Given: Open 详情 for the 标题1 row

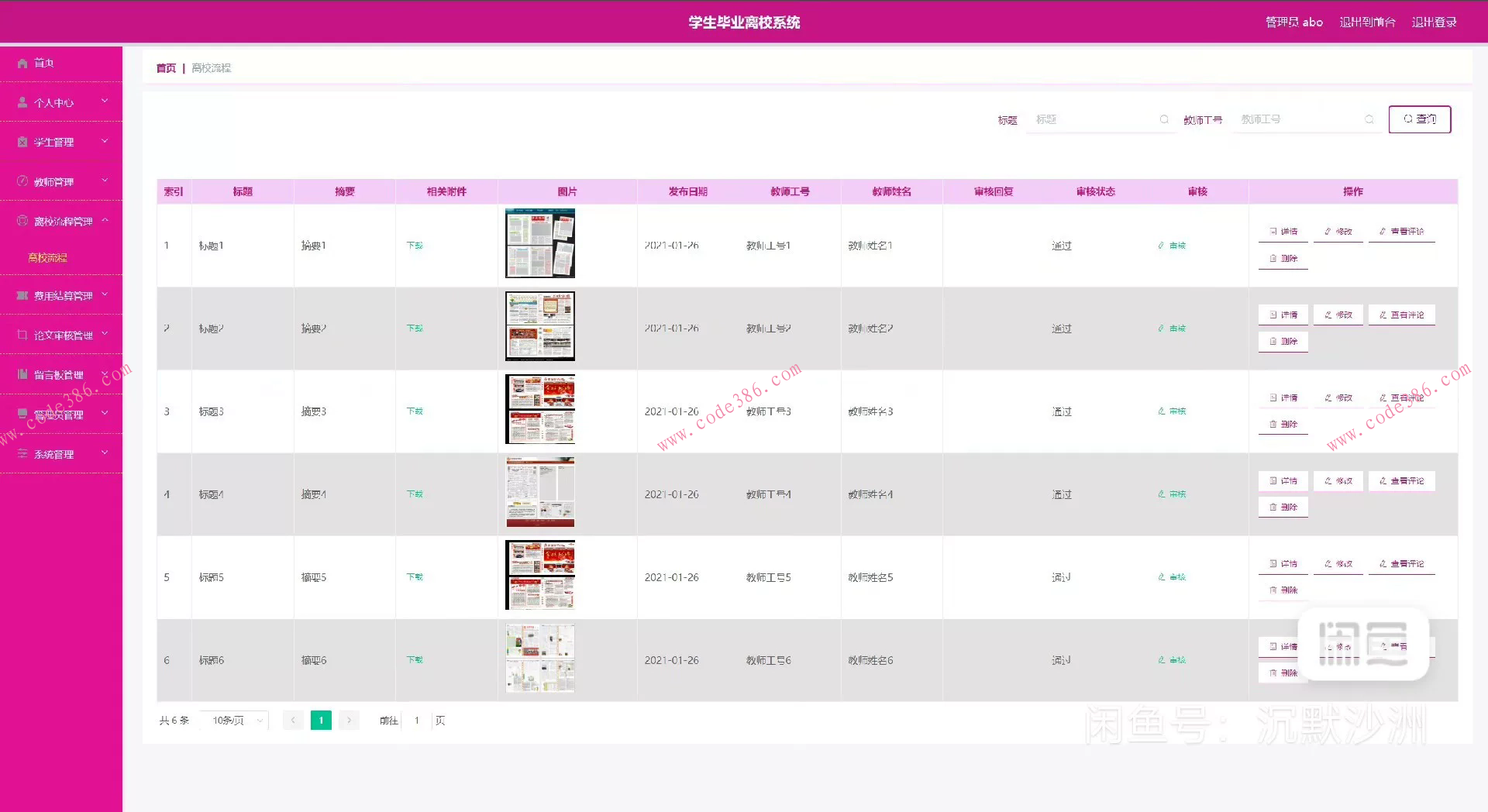Looking at the screenshot, I should pos(1283,232).
